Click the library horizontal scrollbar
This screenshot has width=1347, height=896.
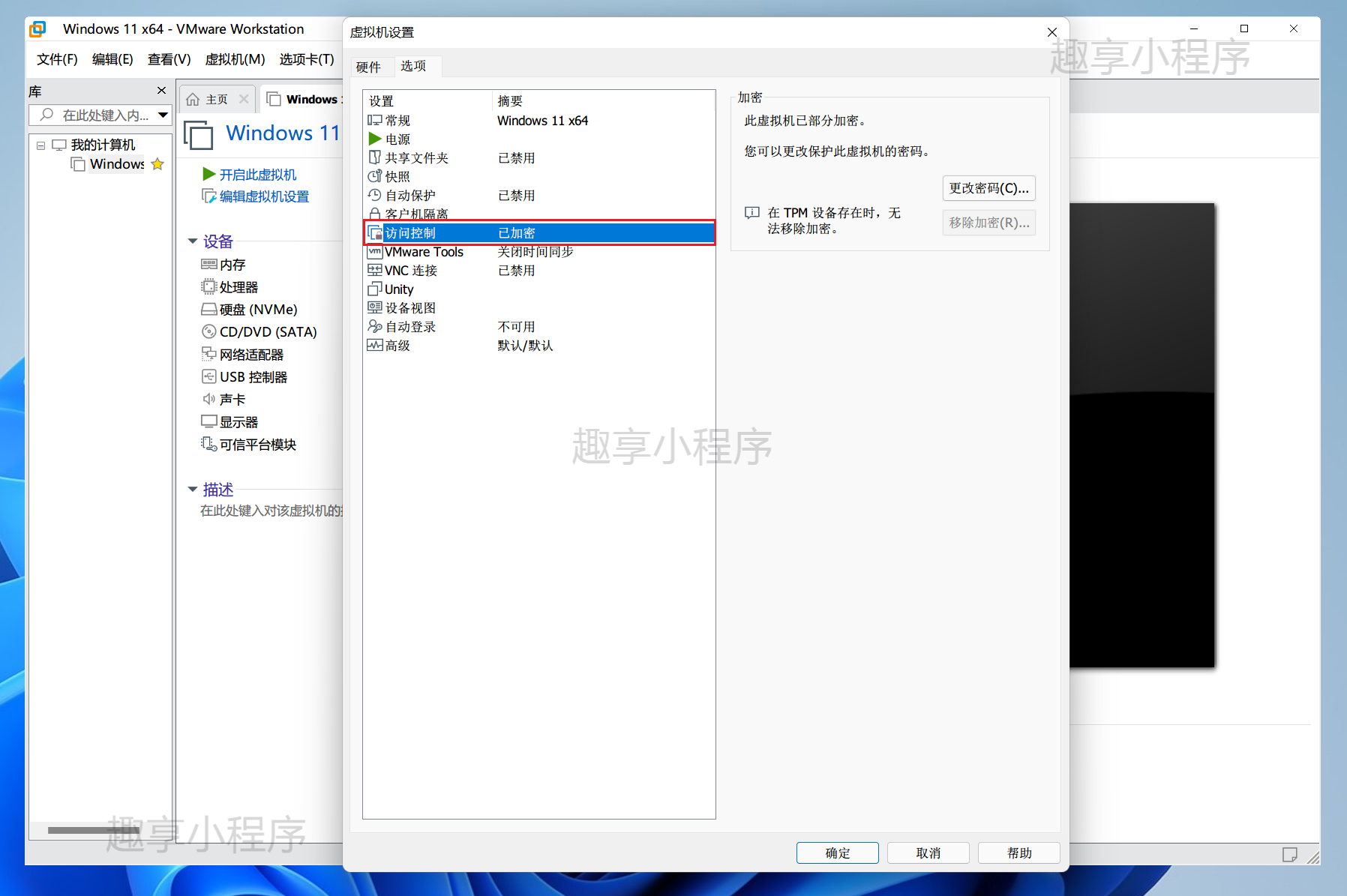tap(93, 830)
